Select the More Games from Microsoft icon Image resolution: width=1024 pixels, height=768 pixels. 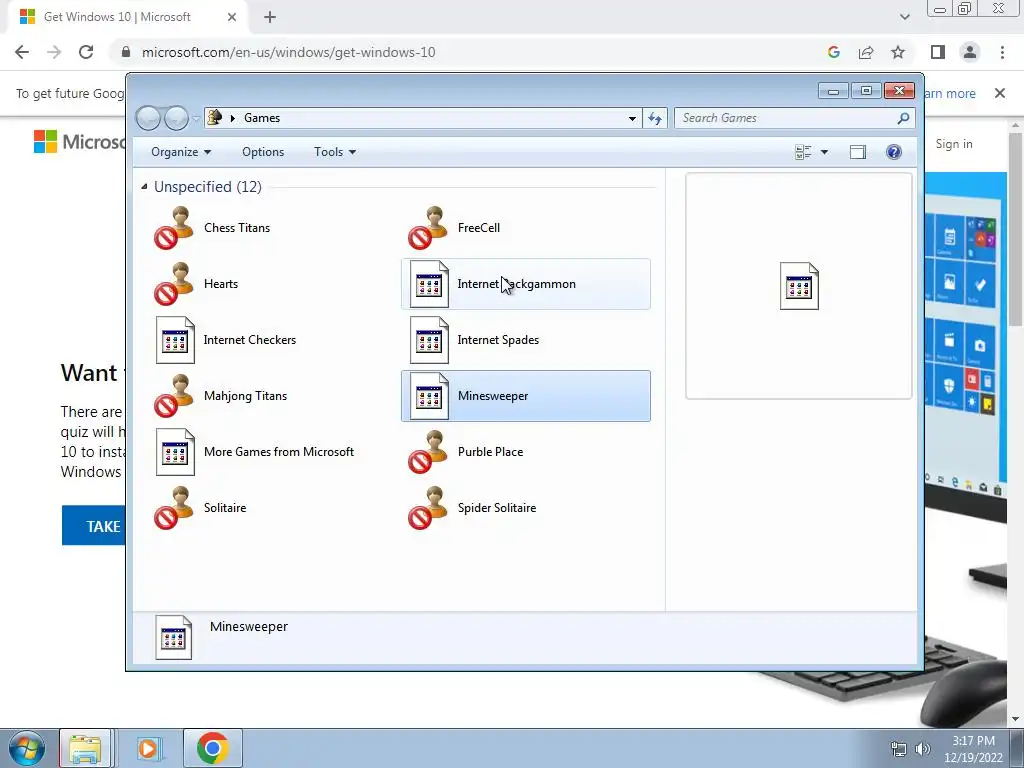(x=175, y=452)
